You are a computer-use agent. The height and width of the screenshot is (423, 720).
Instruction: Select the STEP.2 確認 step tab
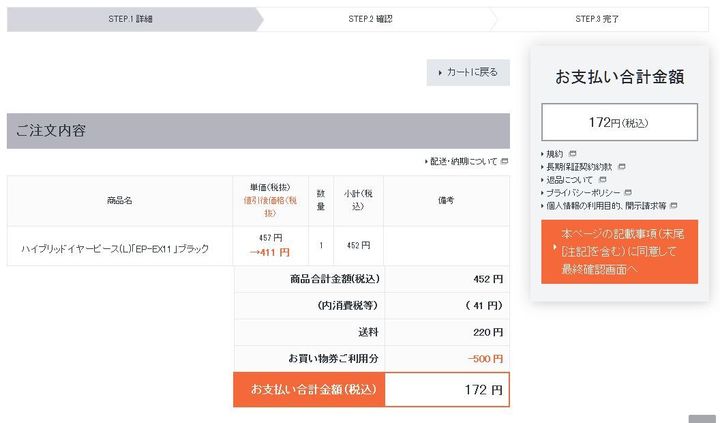(x=370, y=19)
